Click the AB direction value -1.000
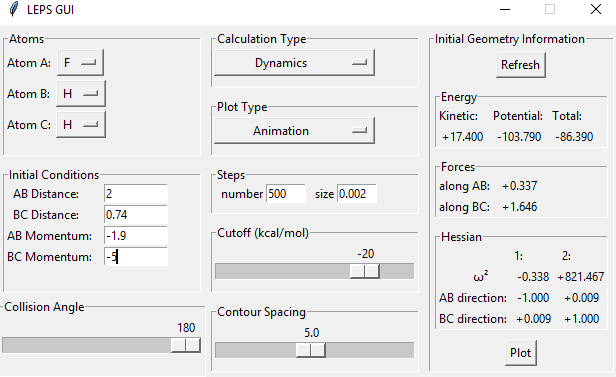Image resolution: width=616 pixels, height=377 pixels. pos(533,298)
